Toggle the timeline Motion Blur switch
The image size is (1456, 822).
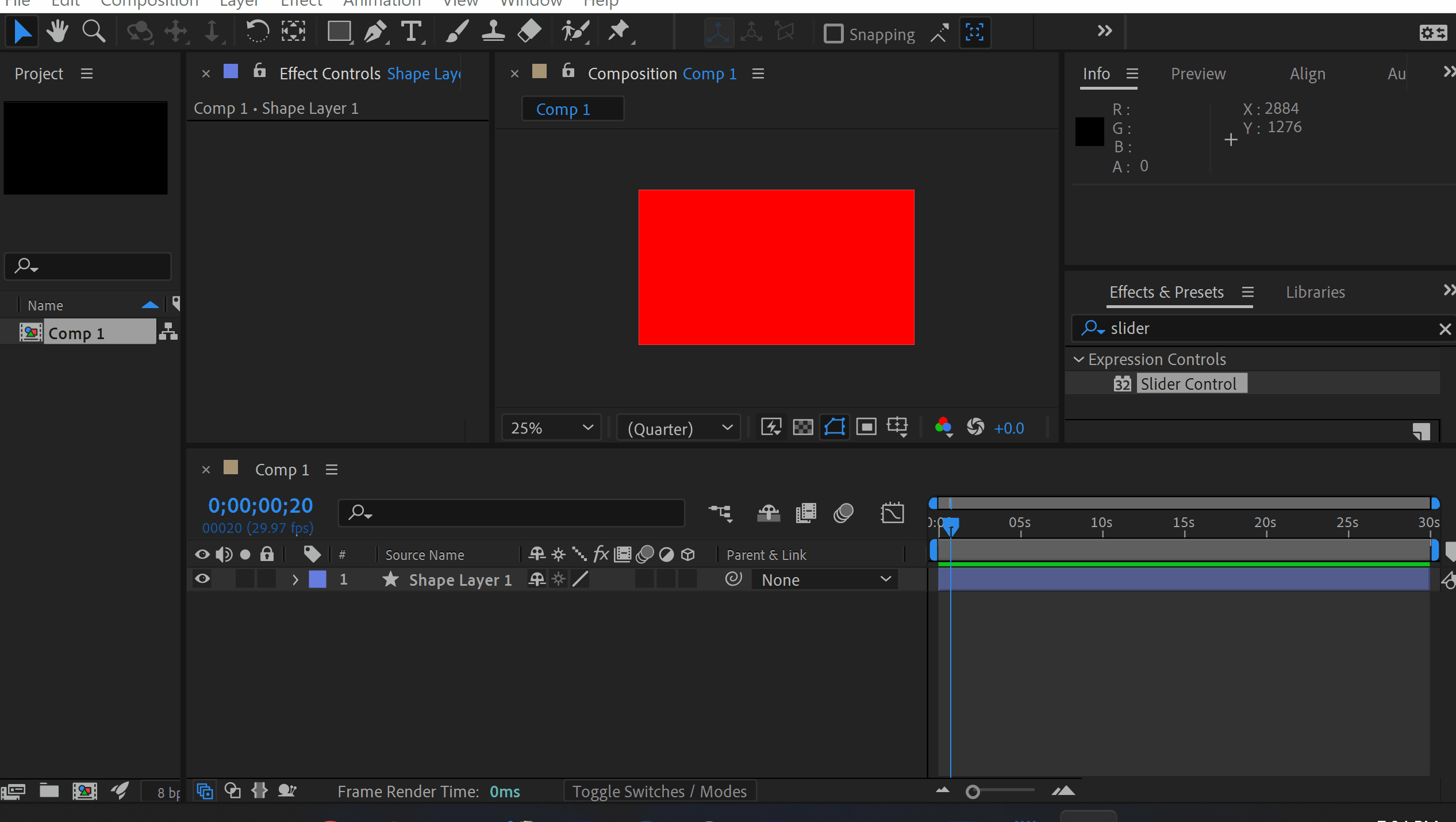coord(843,513)
